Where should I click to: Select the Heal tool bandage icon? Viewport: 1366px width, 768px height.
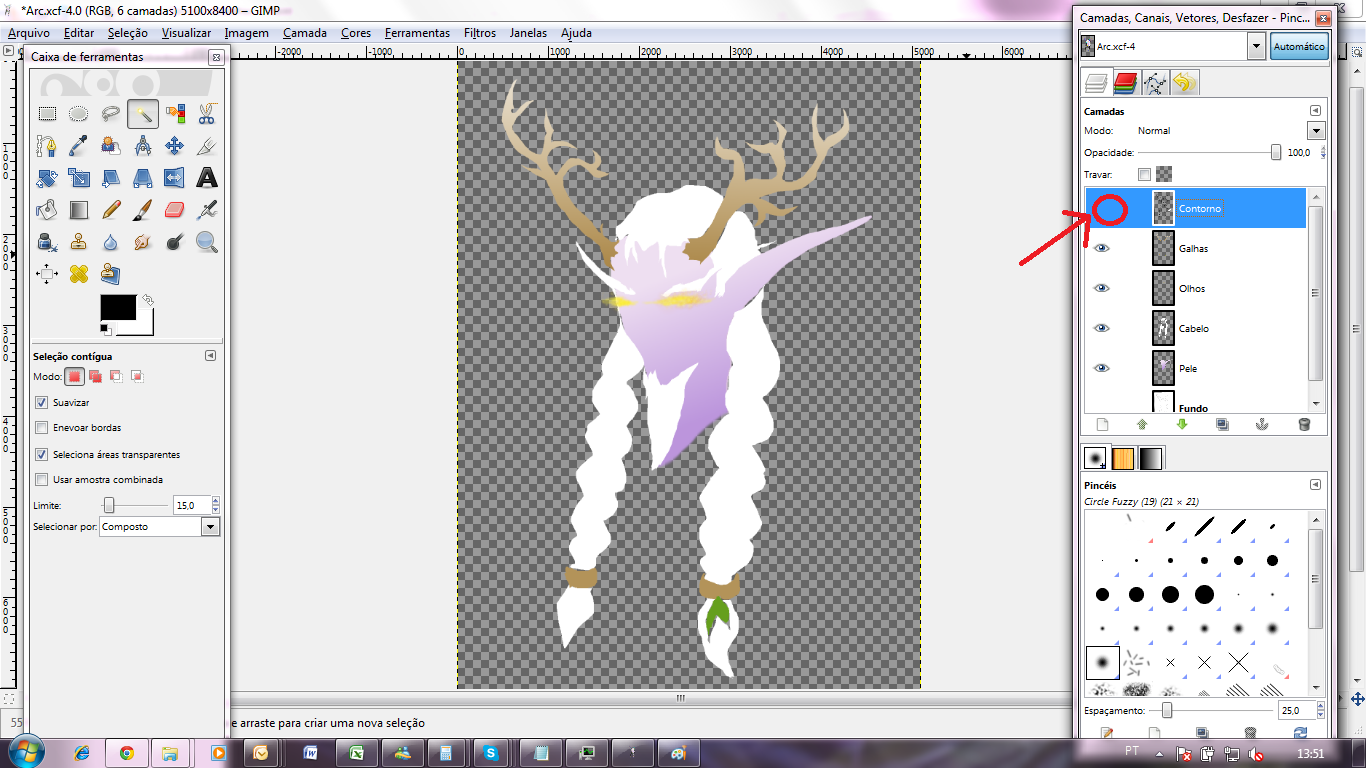click(x=79, y=274)
